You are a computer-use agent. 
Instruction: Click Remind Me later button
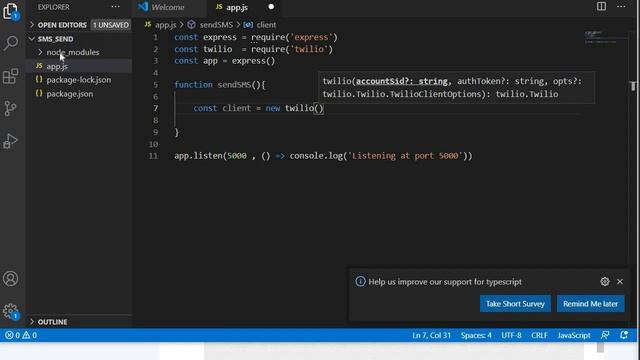click(590, 304)
